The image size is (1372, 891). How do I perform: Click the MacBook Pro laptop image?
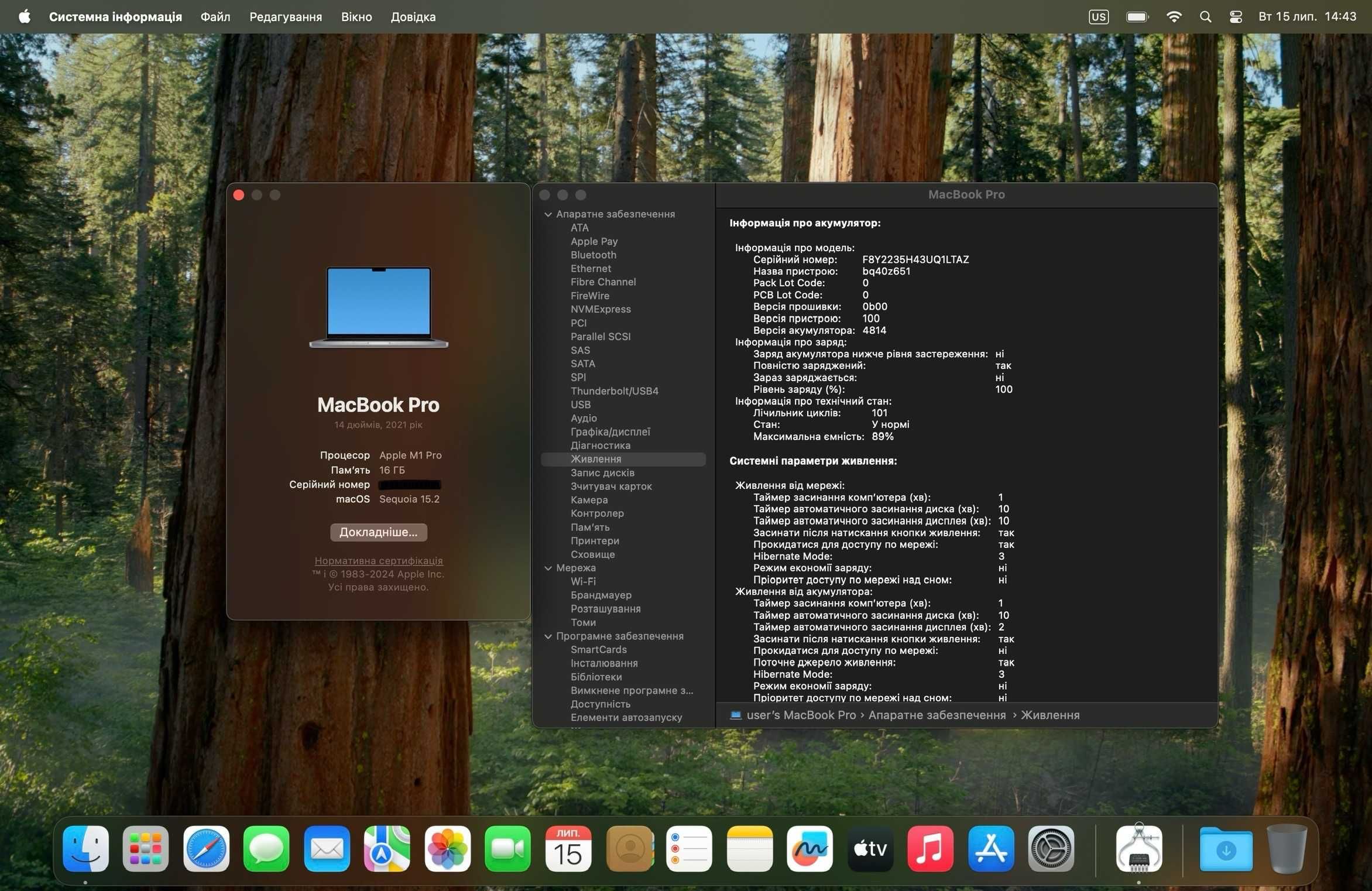pos(379,307)
